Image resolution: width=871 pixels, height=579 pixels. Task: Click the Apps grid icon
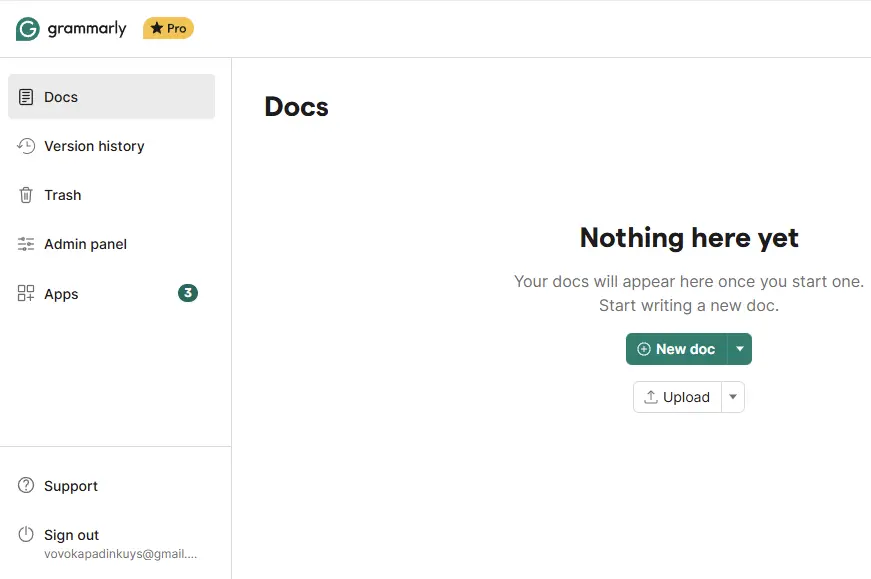tap(26, 293)
